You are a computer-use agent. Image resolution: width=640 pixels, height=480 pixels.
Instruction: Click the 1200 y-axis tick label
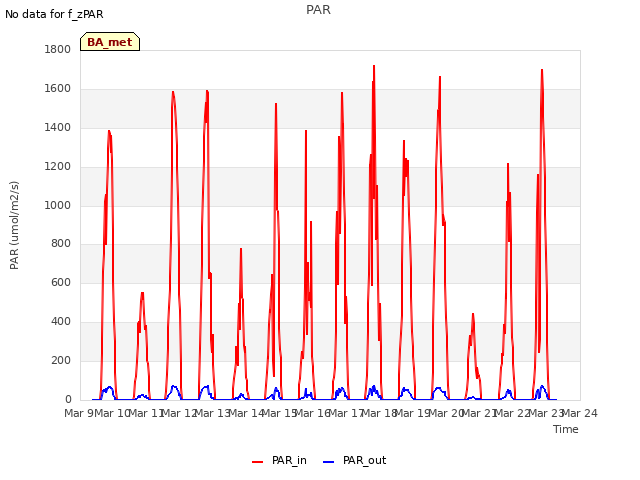coord(58,167)
